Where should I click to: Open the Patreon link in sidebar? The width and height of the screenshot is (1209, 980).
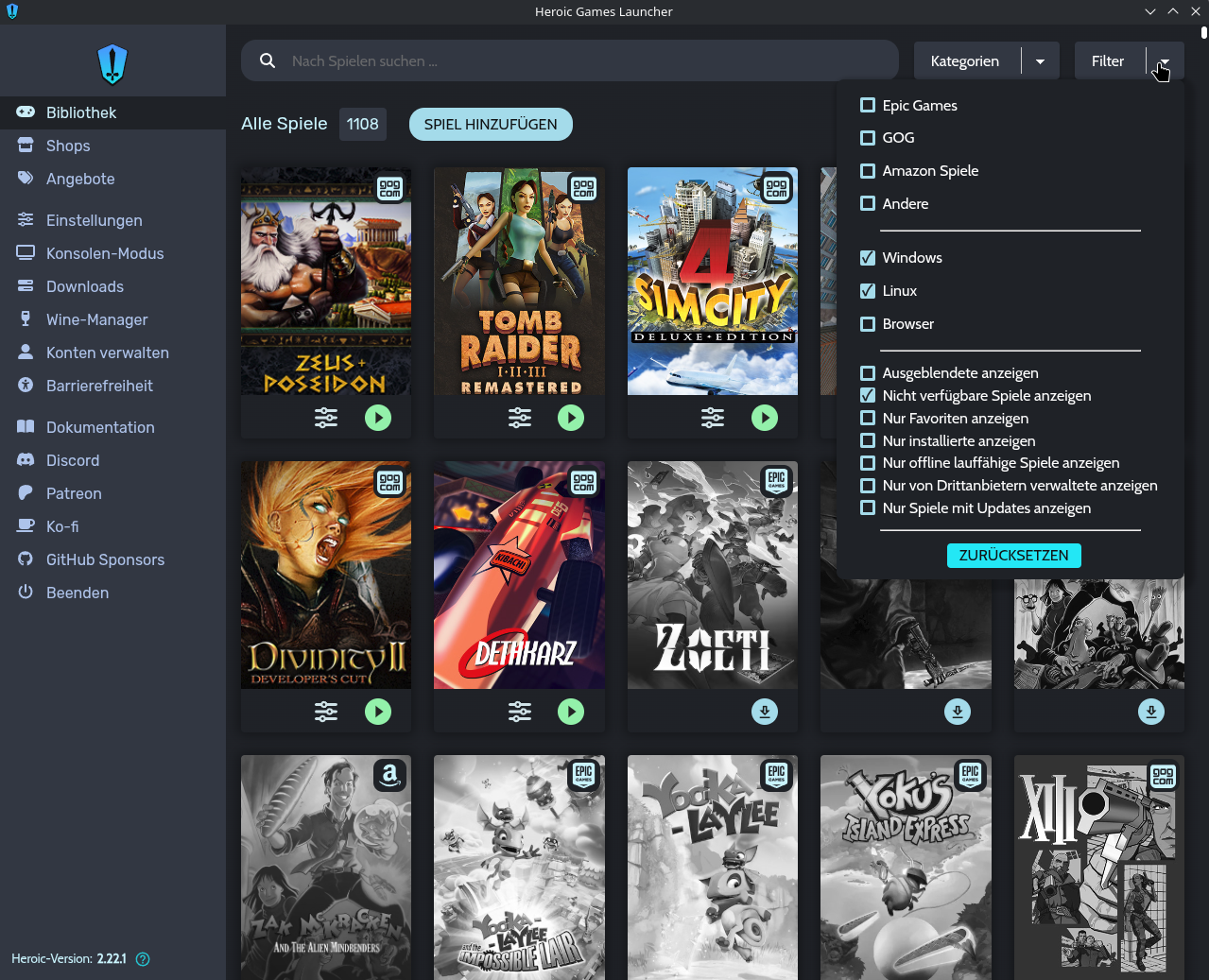[x=112, y=493]
